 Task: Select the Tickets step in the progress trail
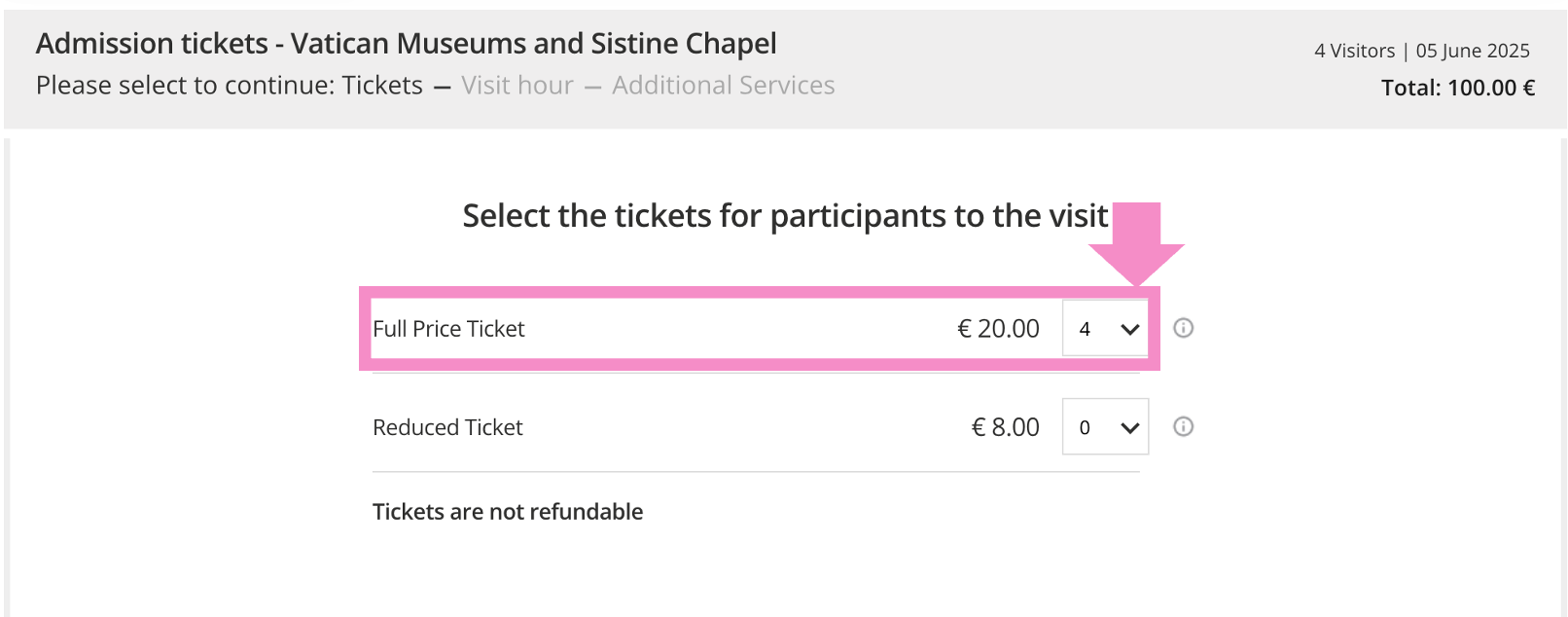click(382, 86)
